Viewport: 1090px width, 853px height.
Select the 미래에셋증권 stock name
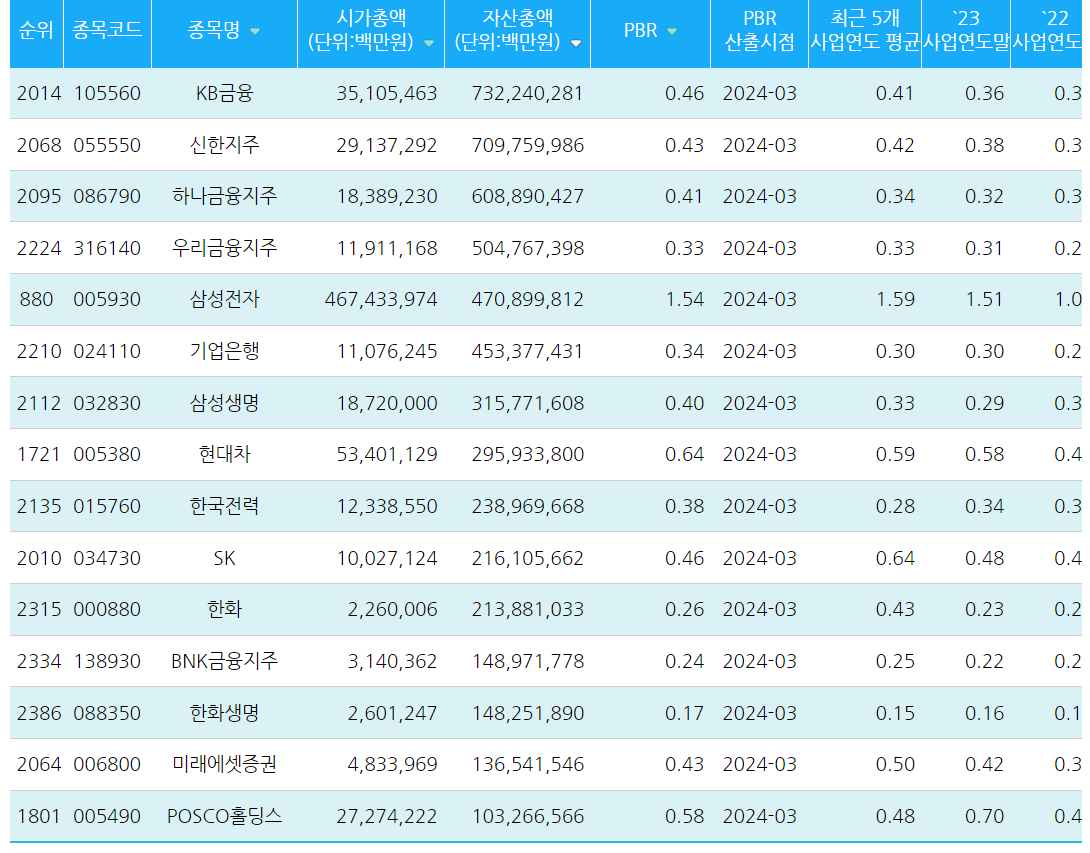(225, 765)
